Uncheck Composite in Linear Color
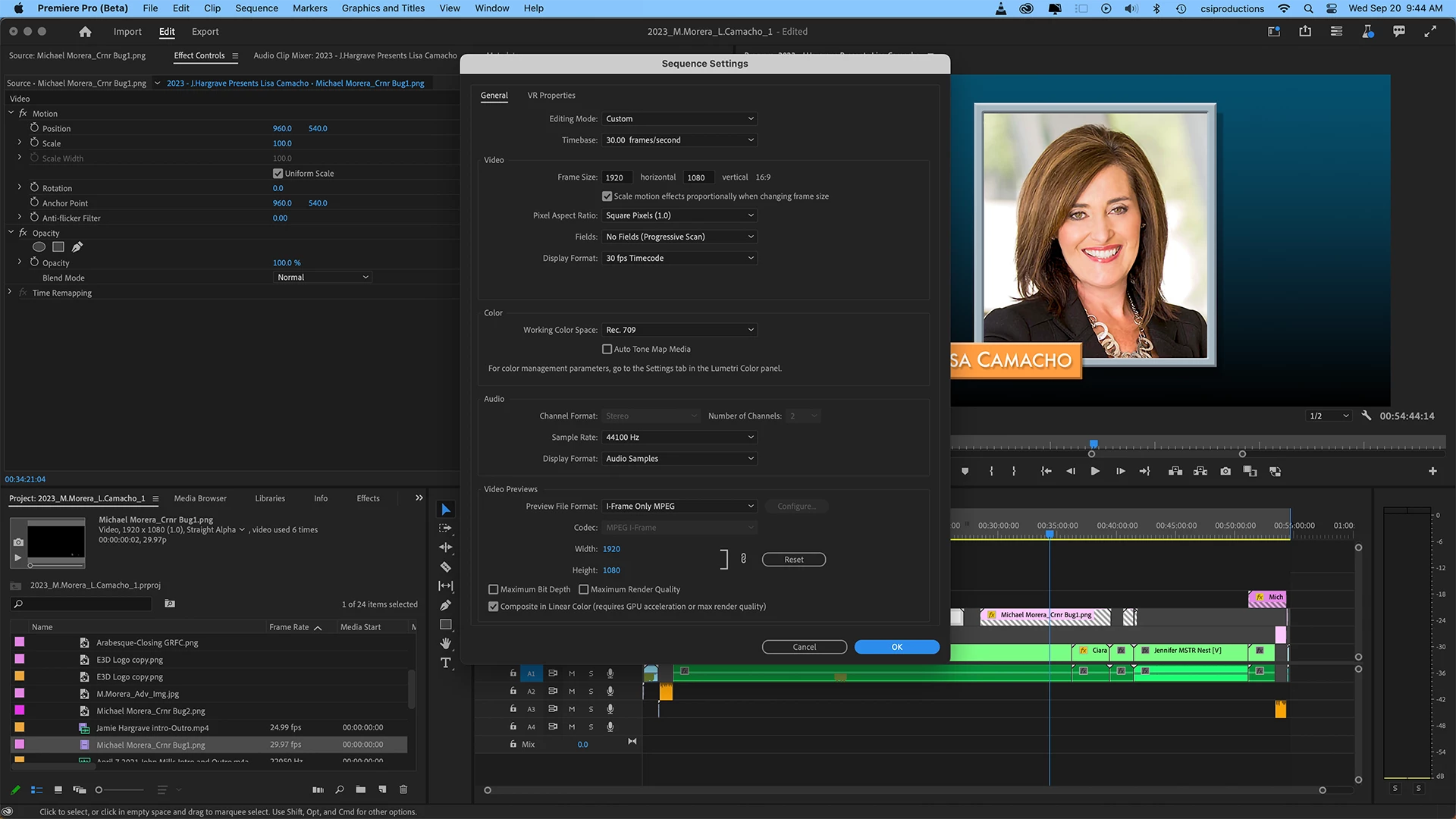1456x819 pixels. pyautogui.click(x=494, y=607)
